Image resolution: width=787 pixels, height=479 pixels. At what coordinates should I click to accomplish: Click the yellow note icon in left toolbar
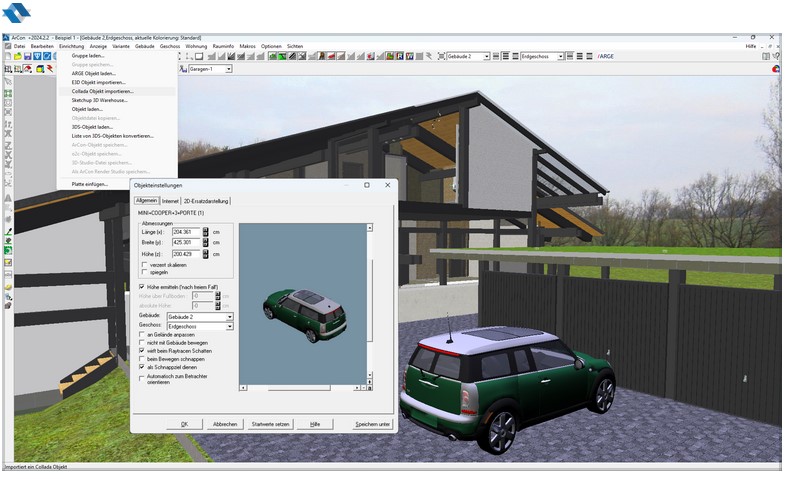click(8, 263)
